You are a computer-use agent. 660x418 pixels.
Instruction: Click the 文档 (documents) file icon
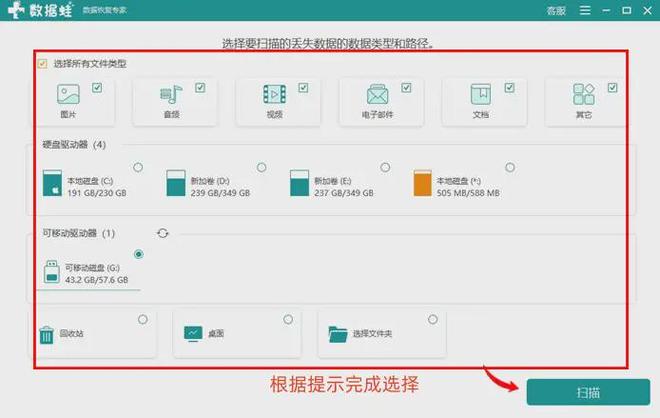pos(481,95)
